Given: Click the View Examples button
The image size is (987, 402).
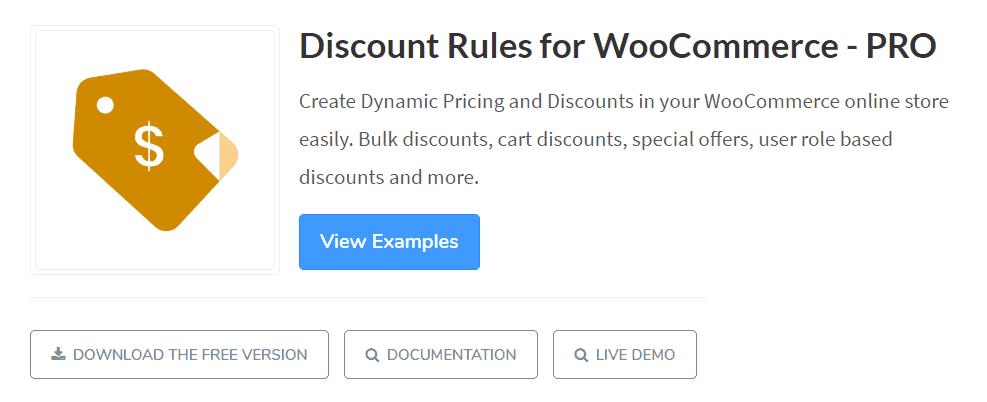Looking at the screenshot, I should pos(389,242).
